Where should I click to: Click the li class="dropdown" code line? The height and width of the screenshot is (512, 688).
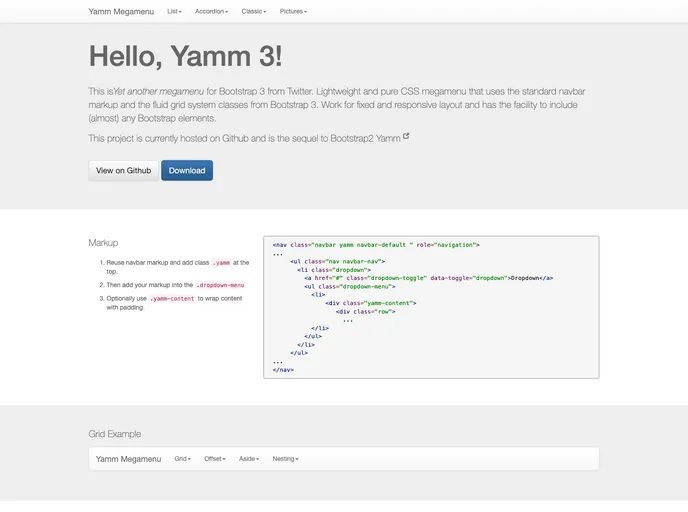click(334, 270)
